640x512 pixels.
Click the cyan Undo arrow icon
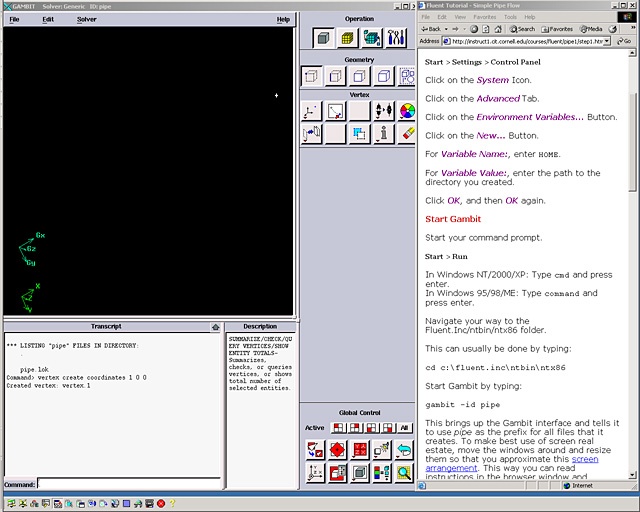[x=404, y=450]
